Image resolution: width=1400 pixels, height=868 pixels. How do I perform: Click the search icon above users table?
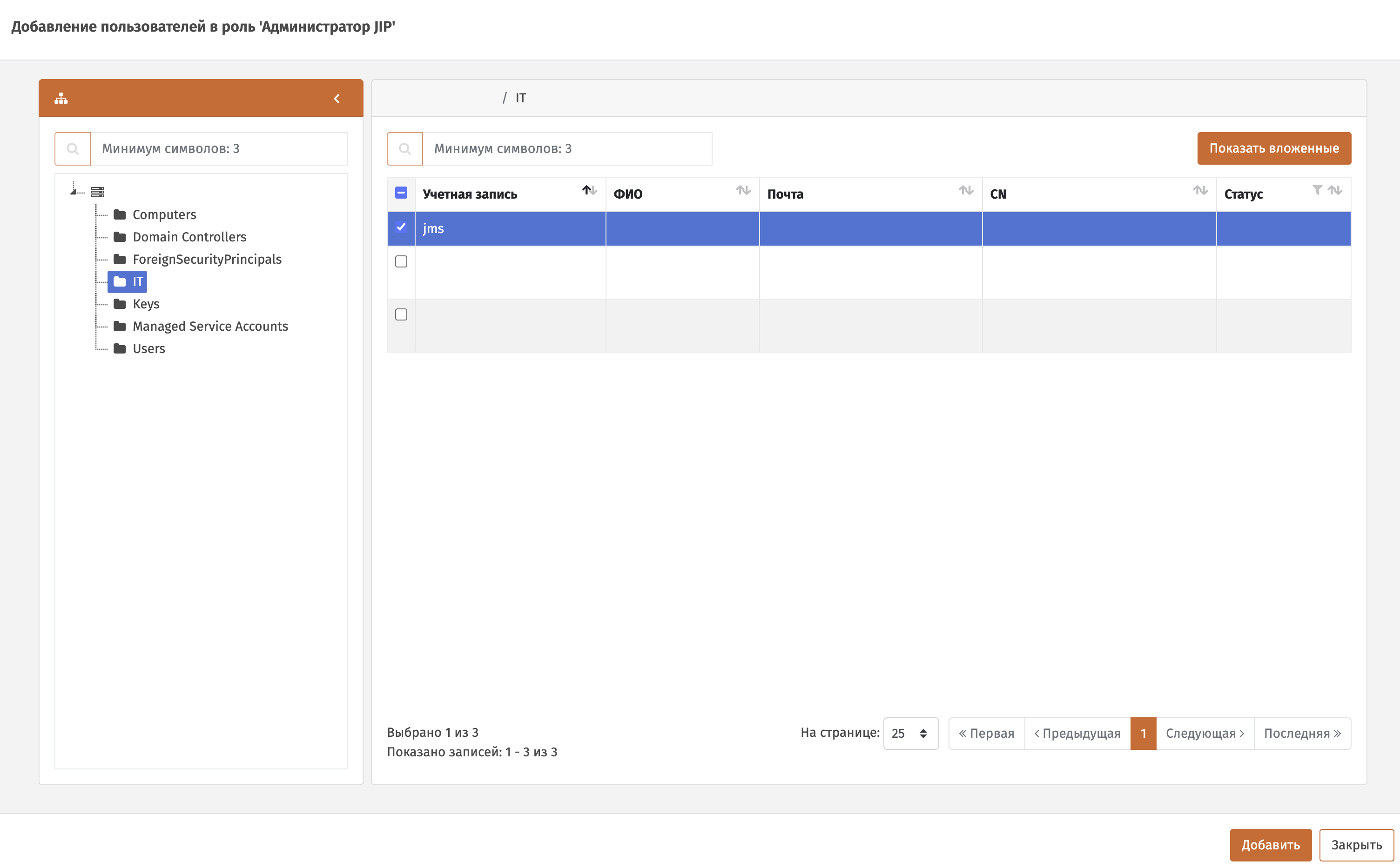(x=405, y=149)
